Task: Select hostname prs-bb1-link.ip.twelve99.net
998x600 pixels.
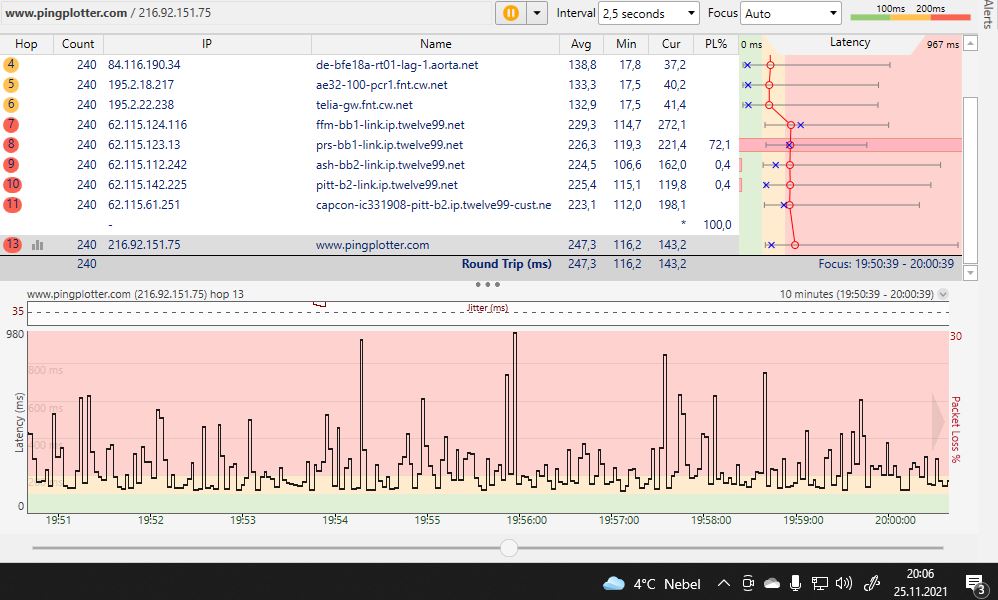Action: coord(390,145)
